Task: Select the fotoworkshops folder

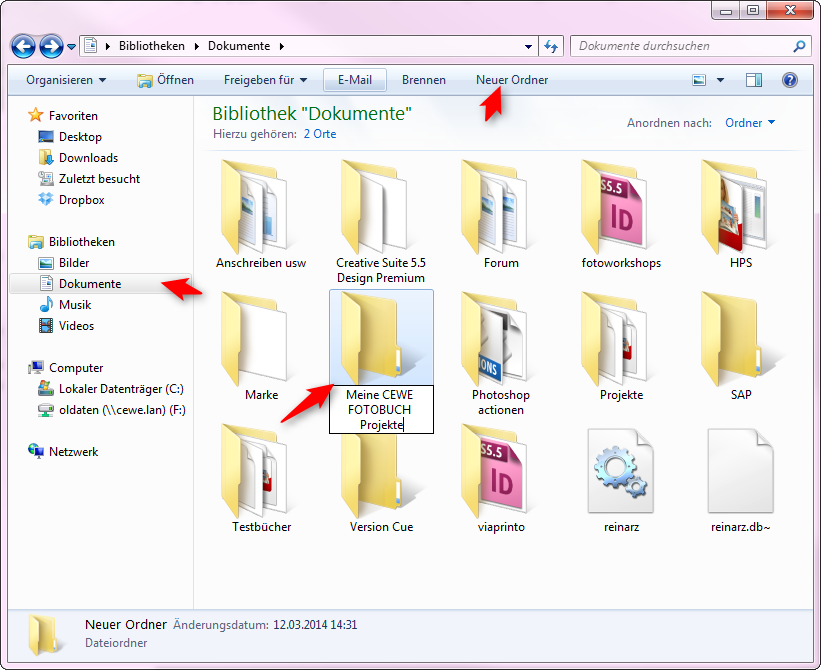Action: coord(621,215)
